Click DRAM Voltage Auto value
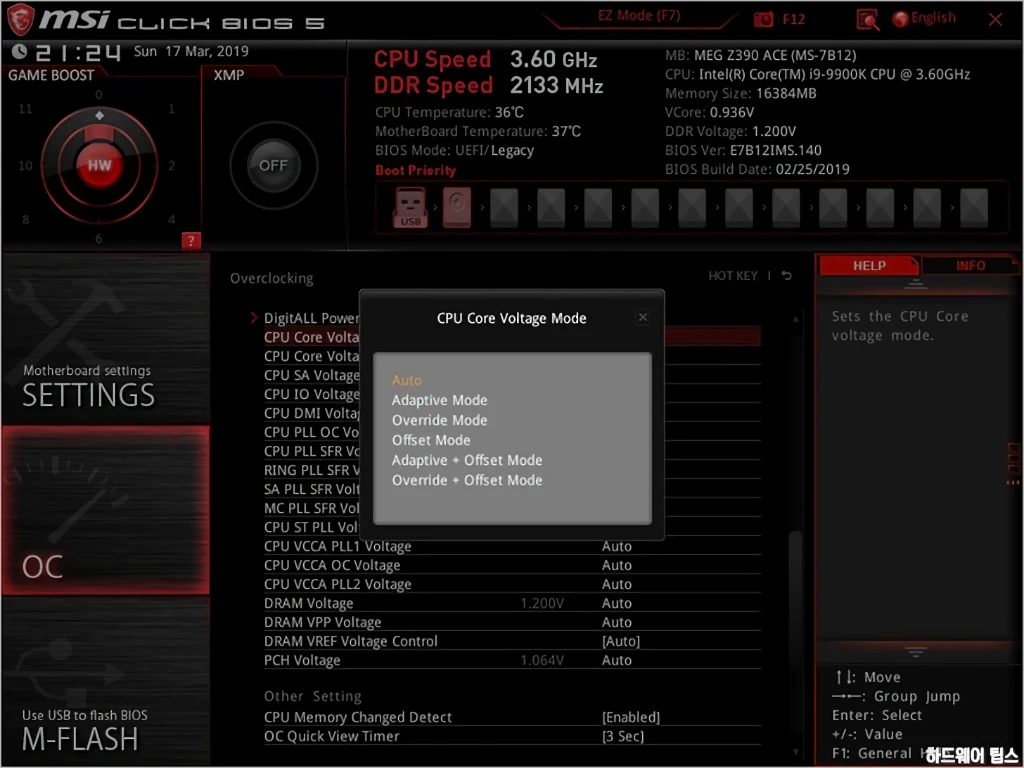Viewport: 1024px width, 768px height. click(x=616, y=603)
